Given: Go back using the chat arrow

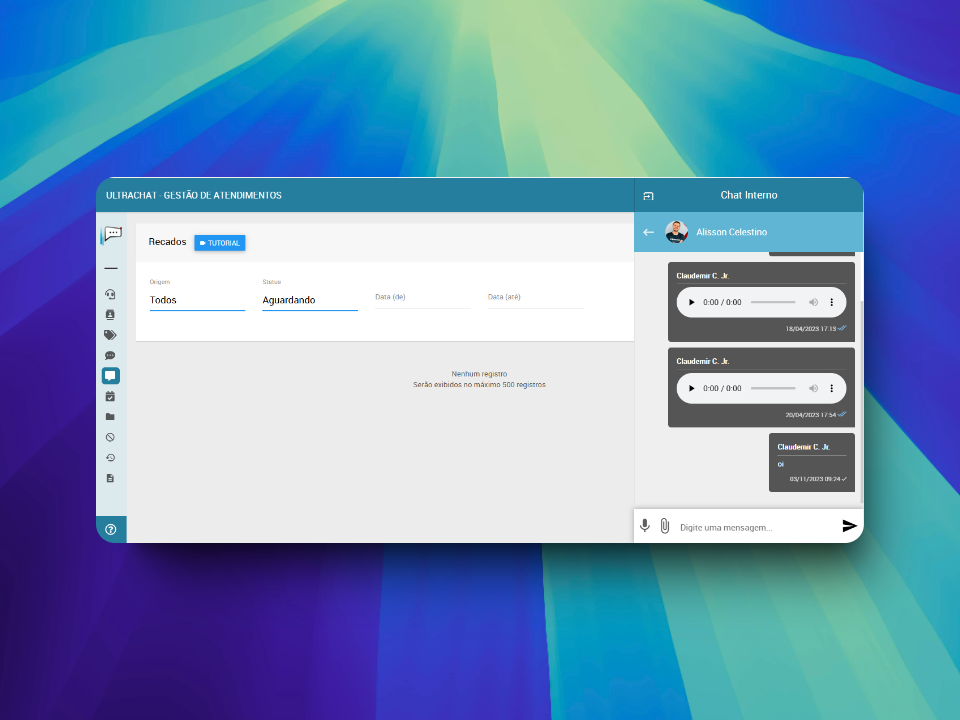Looking at the screenshot, I should point(648,232).
